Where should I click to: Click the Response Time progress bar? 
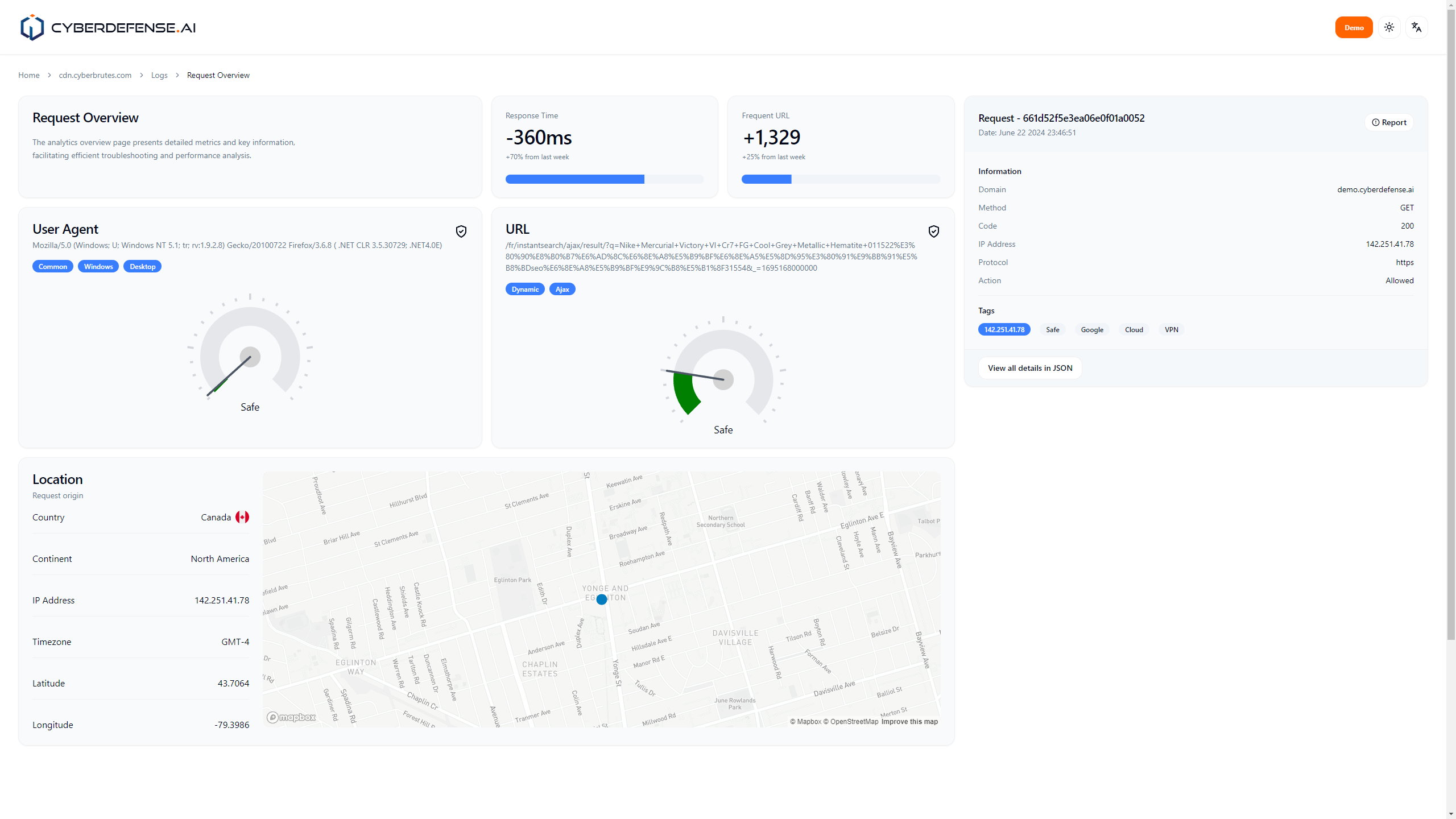pos(605,179)
